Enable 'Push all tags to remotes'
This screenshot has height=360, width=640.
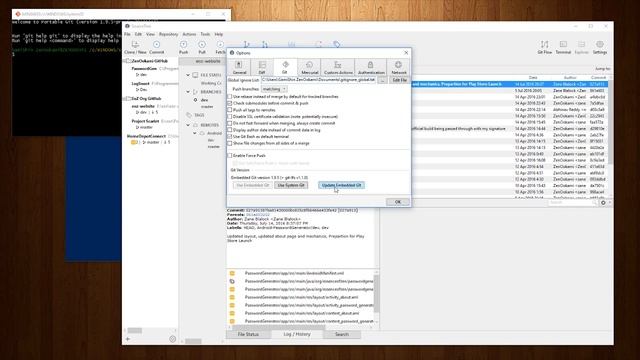click(x=230, y=110)
